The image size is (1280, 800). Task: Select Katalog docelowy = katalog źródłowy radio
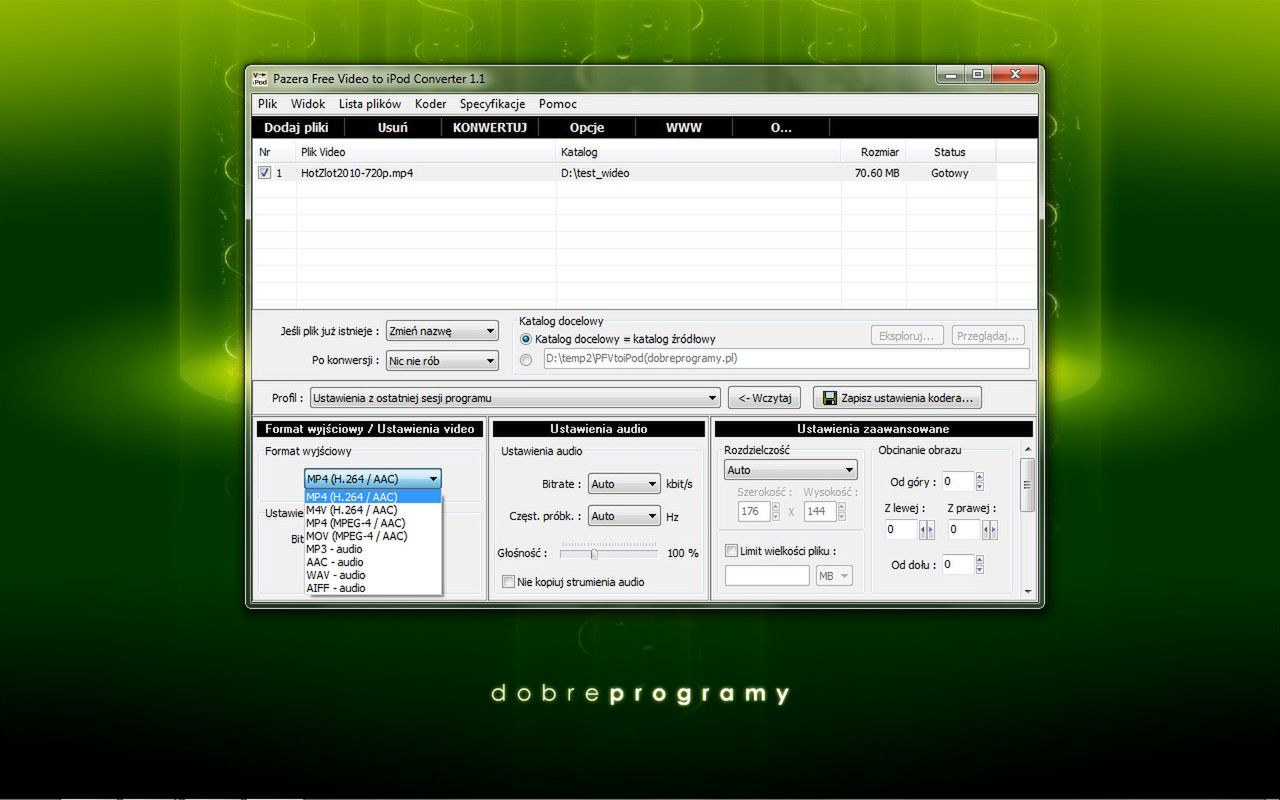(526, 339)
